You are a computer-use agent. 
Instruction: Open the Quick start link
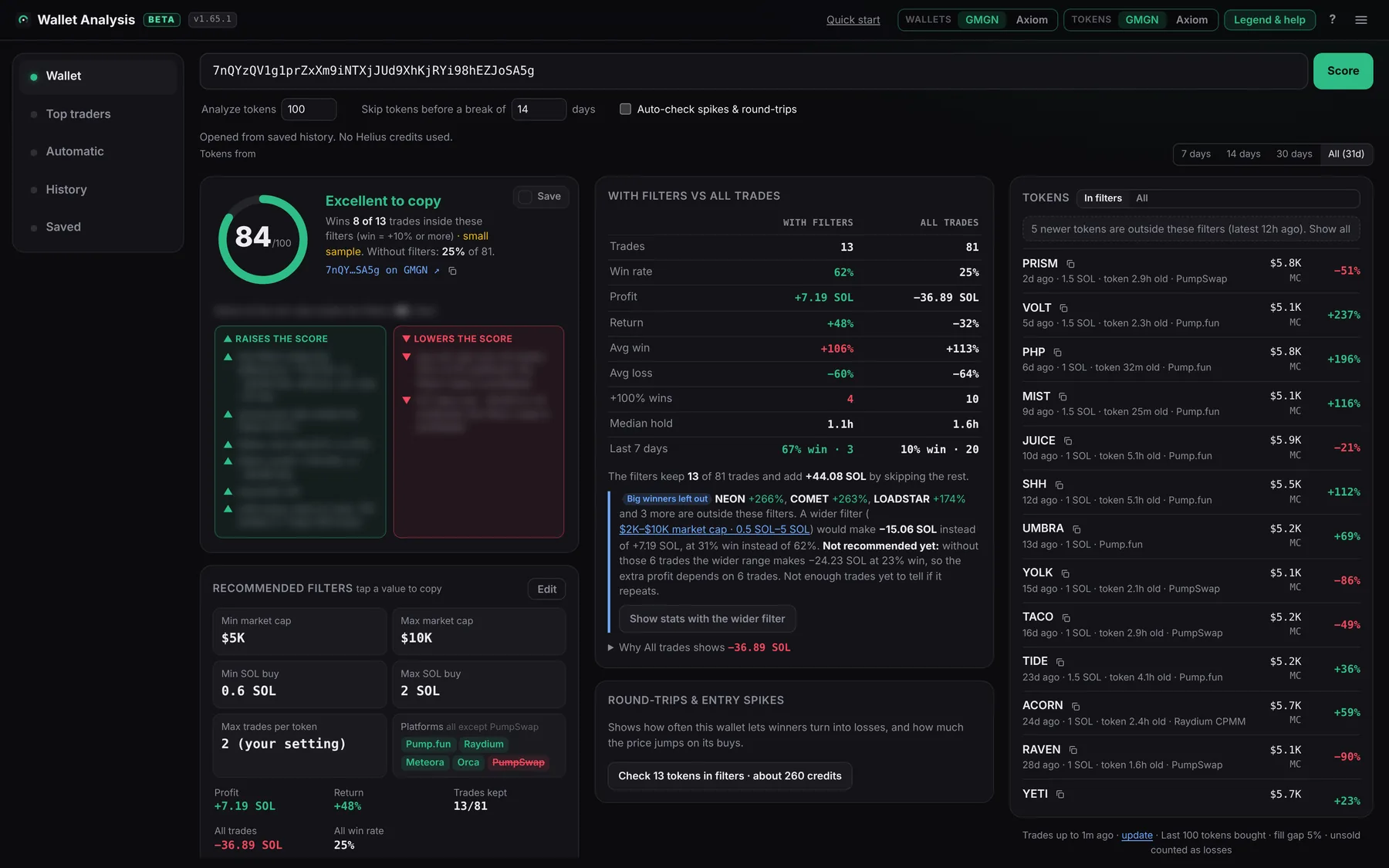(x=853, y=20)
